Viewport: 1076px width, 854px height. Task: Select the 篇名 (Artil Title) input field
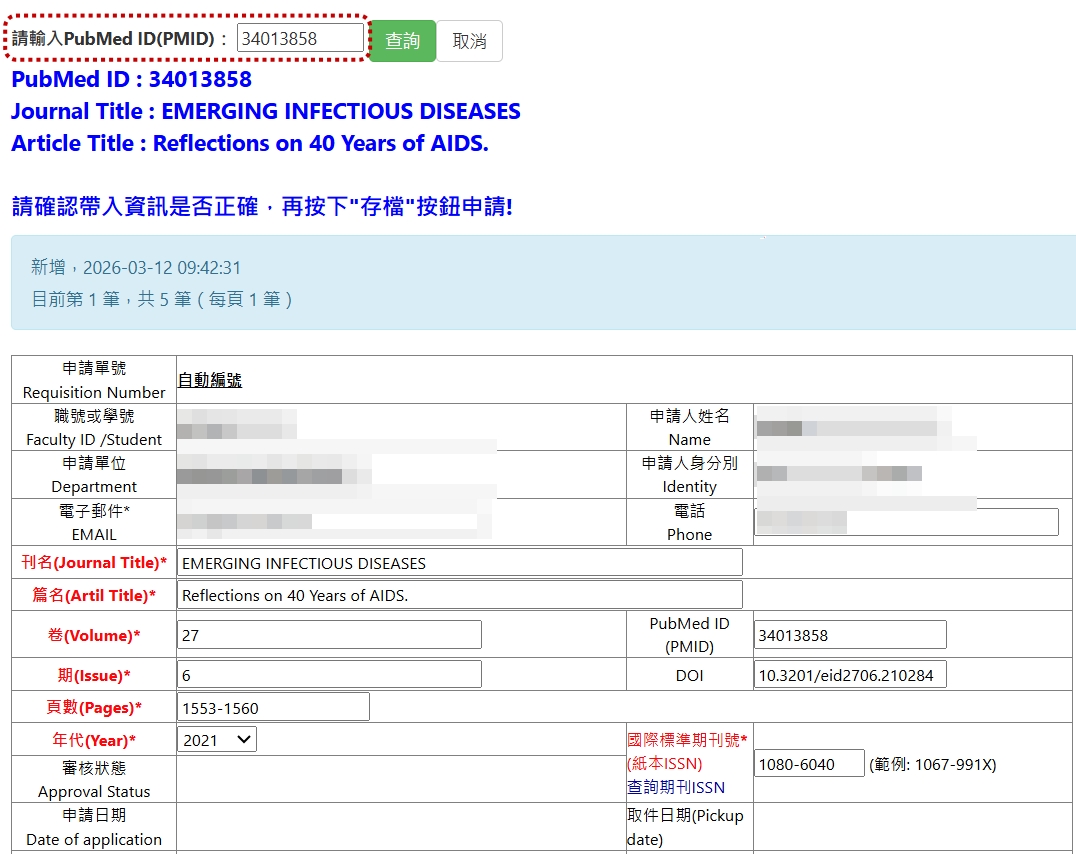pyautogui.click(x=459, y=595)
